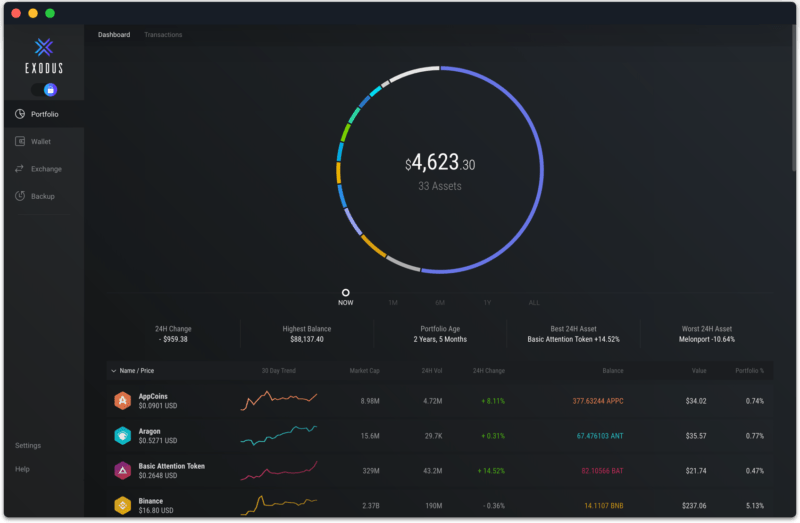Click the AppCoins asset icon
This screenshot has width=800, height=523.
(122, 401)
